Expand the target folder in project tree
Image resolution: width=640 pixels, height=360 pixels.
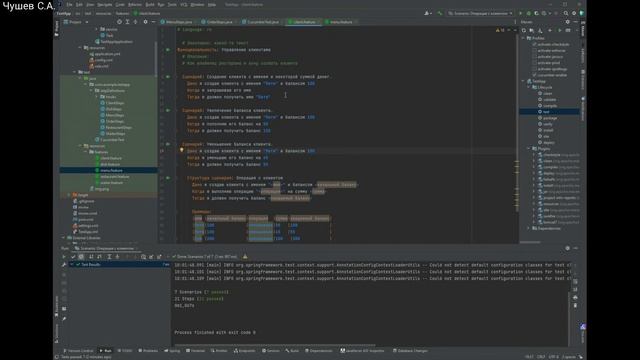coord(69,195)
